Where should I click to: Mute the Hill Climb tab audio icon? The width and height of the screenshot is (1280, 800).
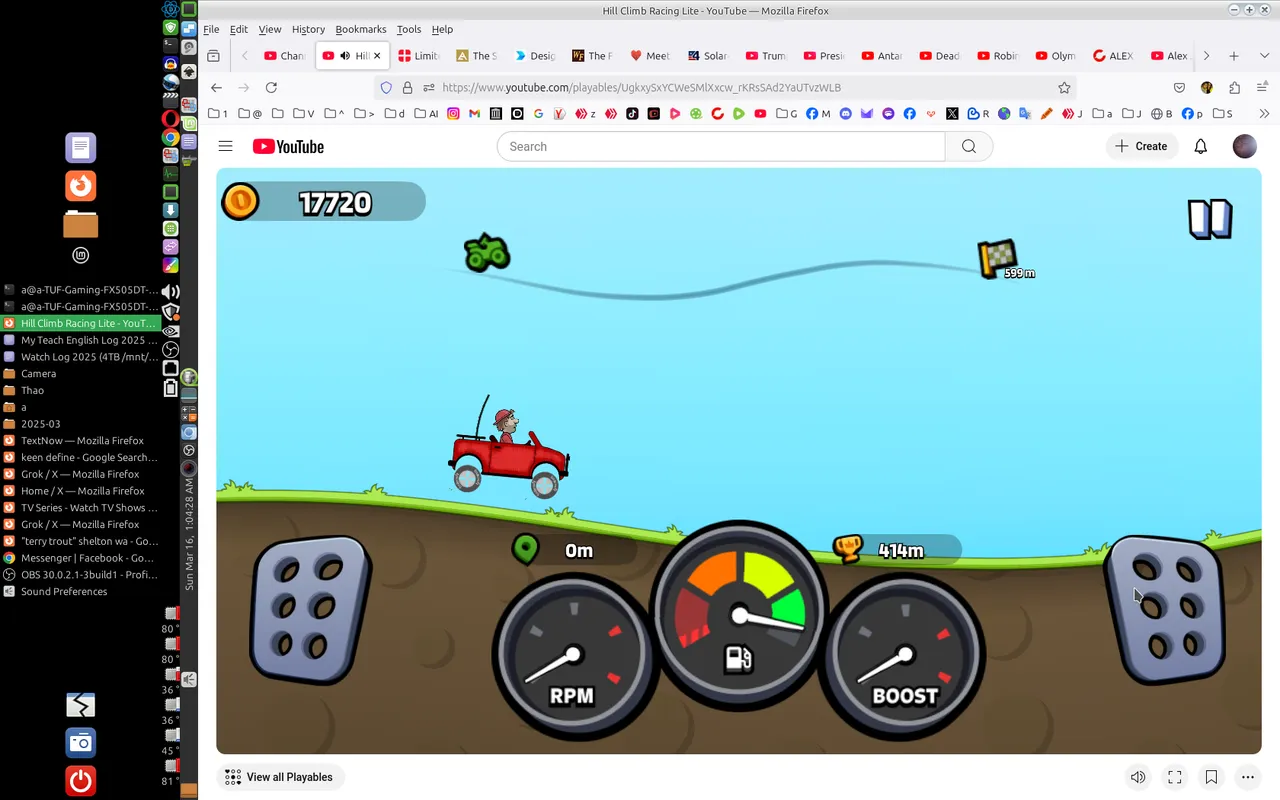(x=345, y=56)
